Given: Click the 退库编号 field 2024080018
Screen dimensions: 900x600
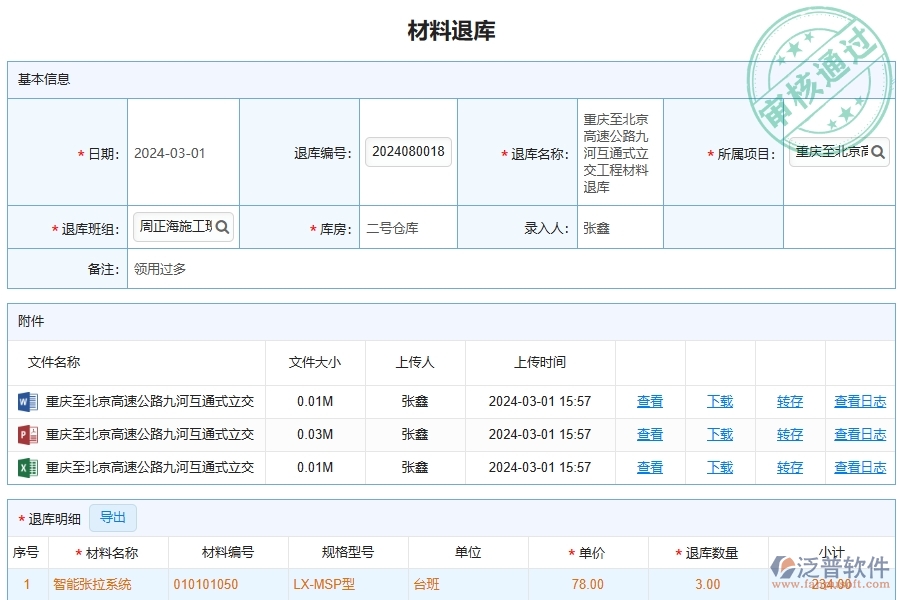Looking at the screenshot, I should (x=407, y=151).
